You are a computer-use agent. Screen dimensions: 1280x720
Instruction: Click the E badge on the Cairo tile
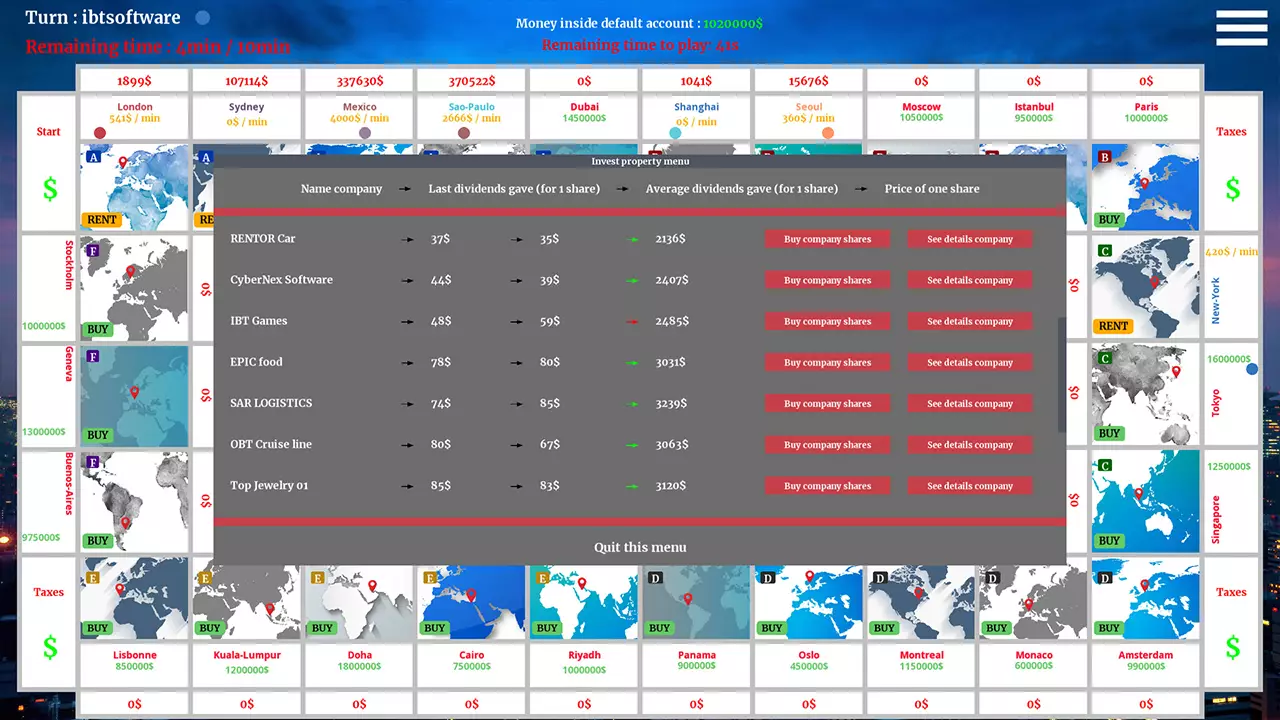click(428, 578)
